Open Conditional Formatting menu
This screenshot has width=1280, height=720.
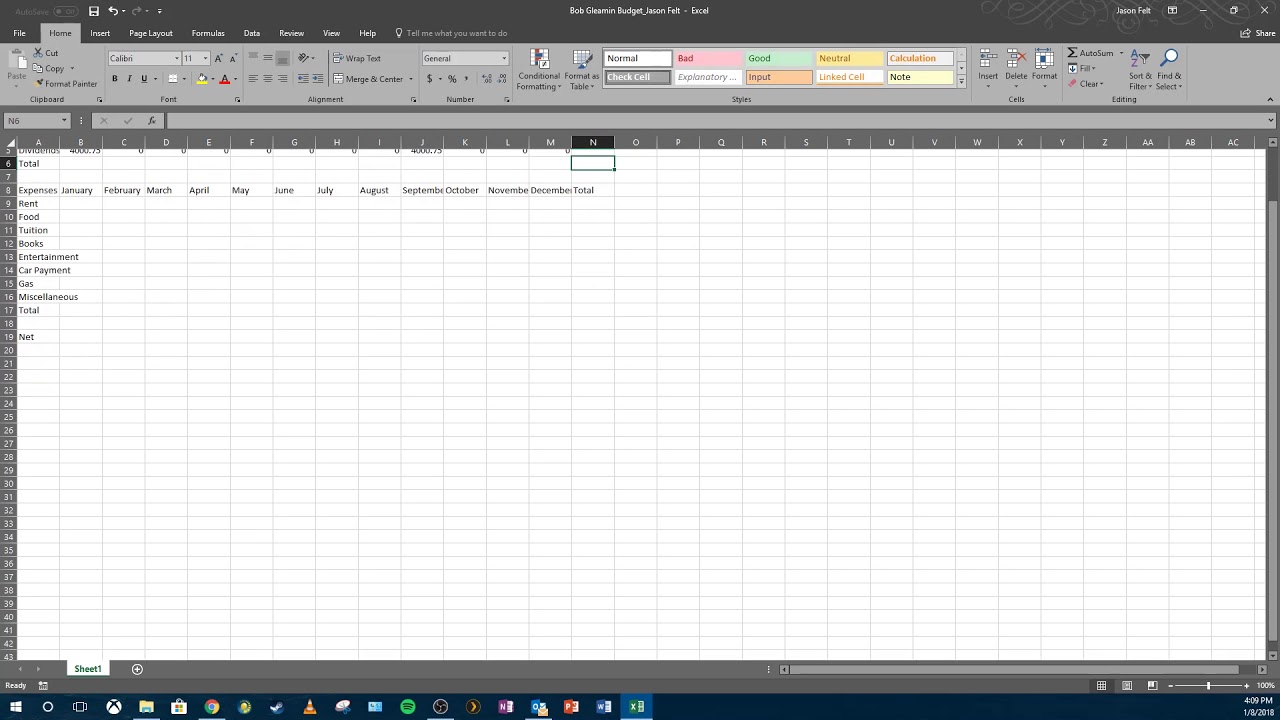point(539,70)
